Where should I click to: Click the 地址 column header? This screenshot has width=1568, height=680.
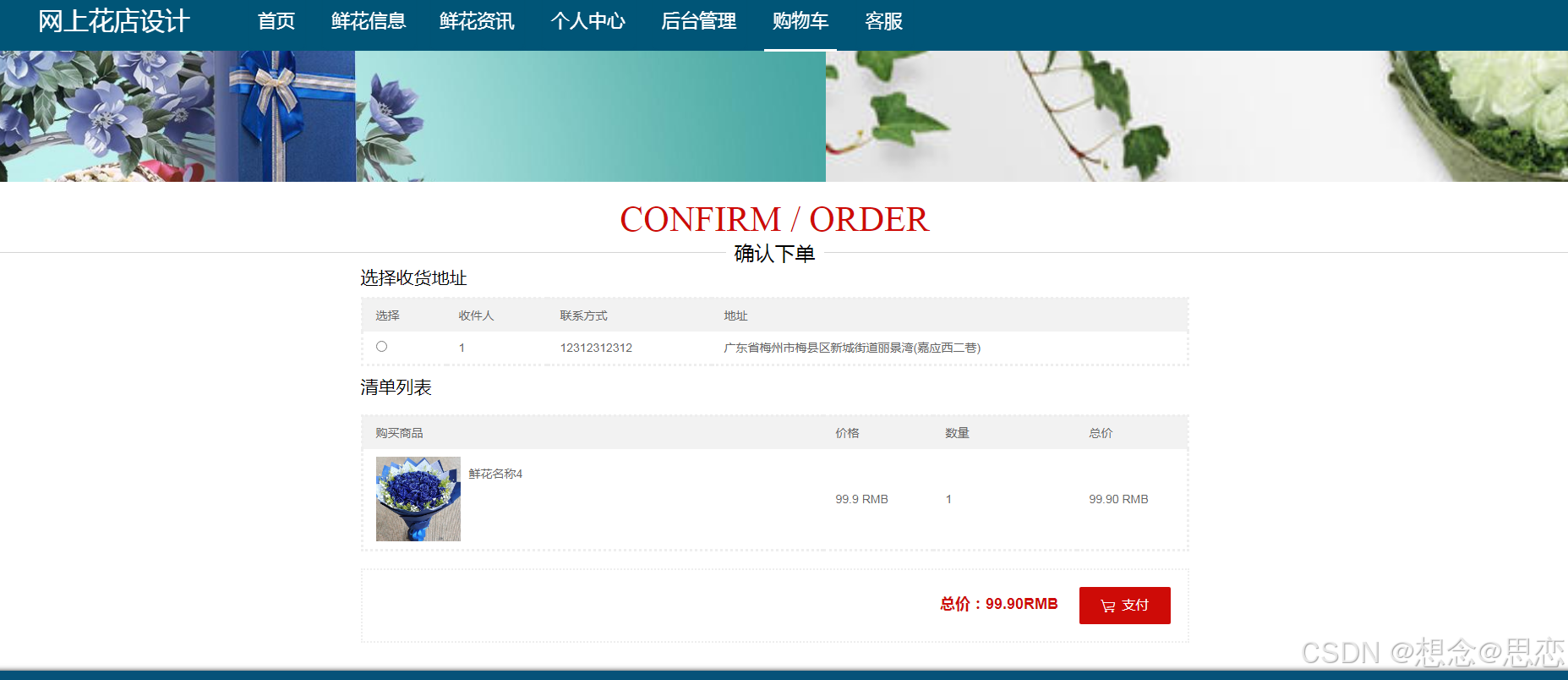[735, 315]
